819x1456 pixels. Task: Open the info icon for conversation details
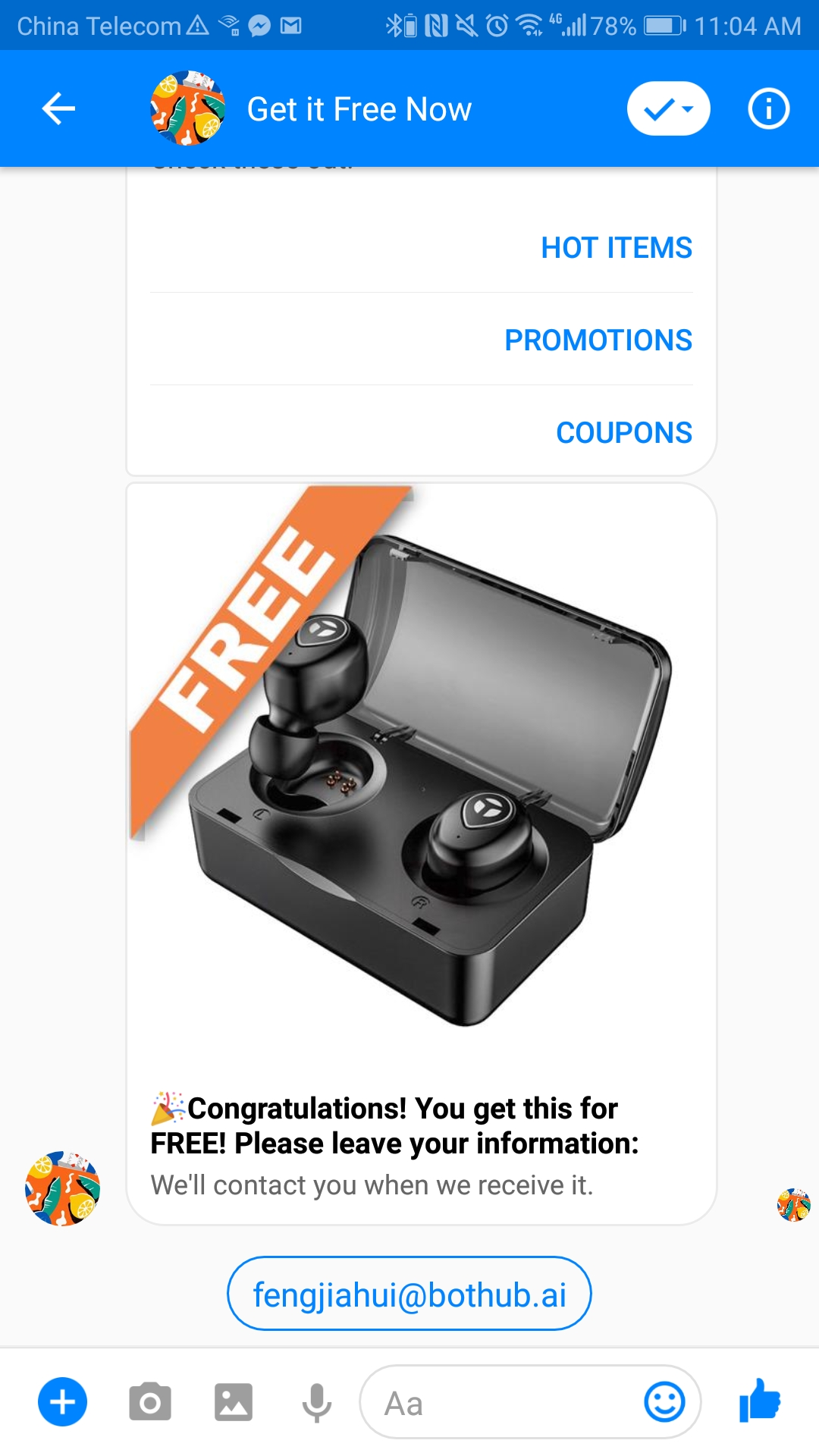coord(768,108)
